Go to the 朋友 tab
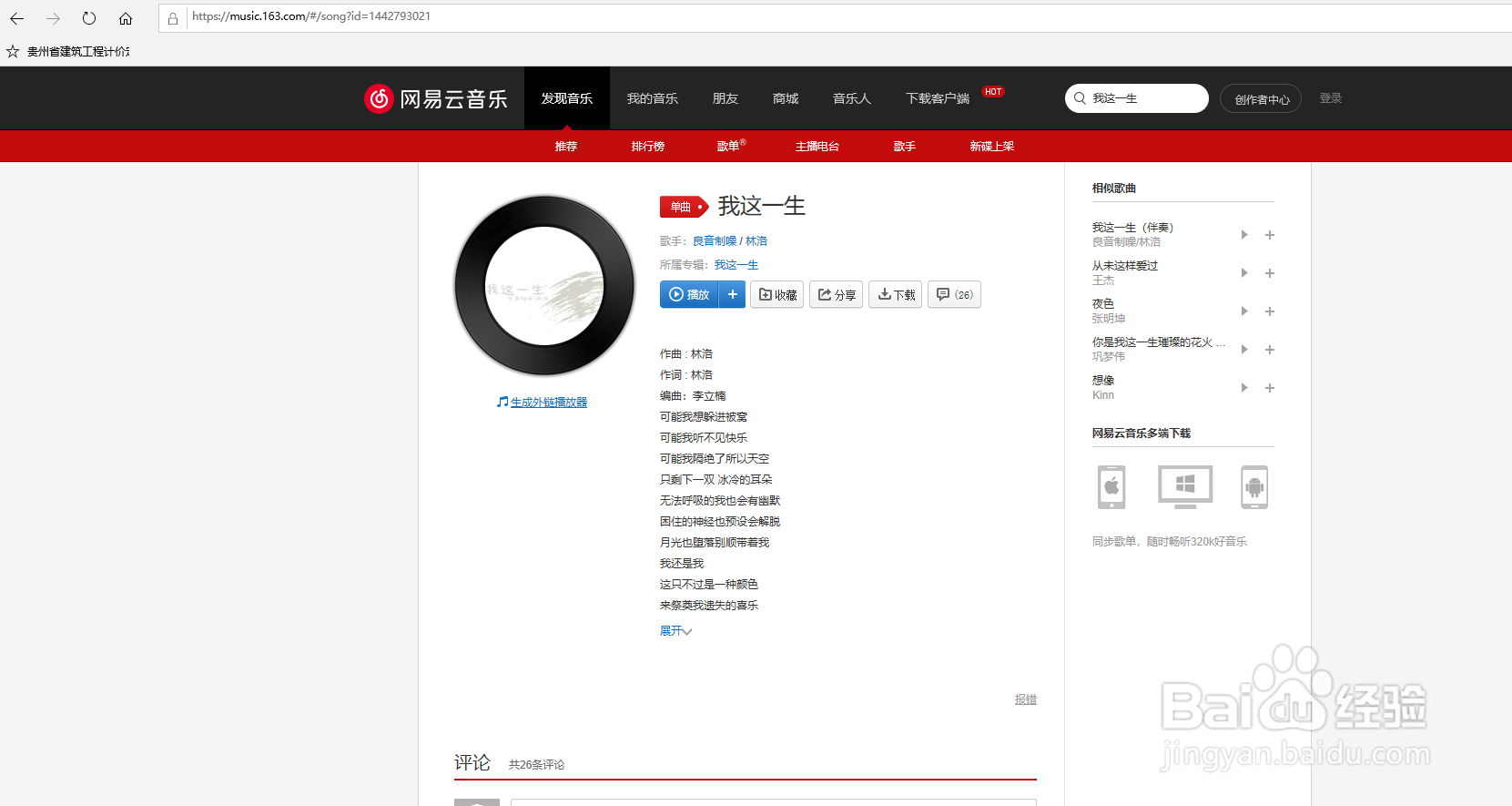This screenshot has width=1512, height=806. pyautogui.click(x=726, y=98)
